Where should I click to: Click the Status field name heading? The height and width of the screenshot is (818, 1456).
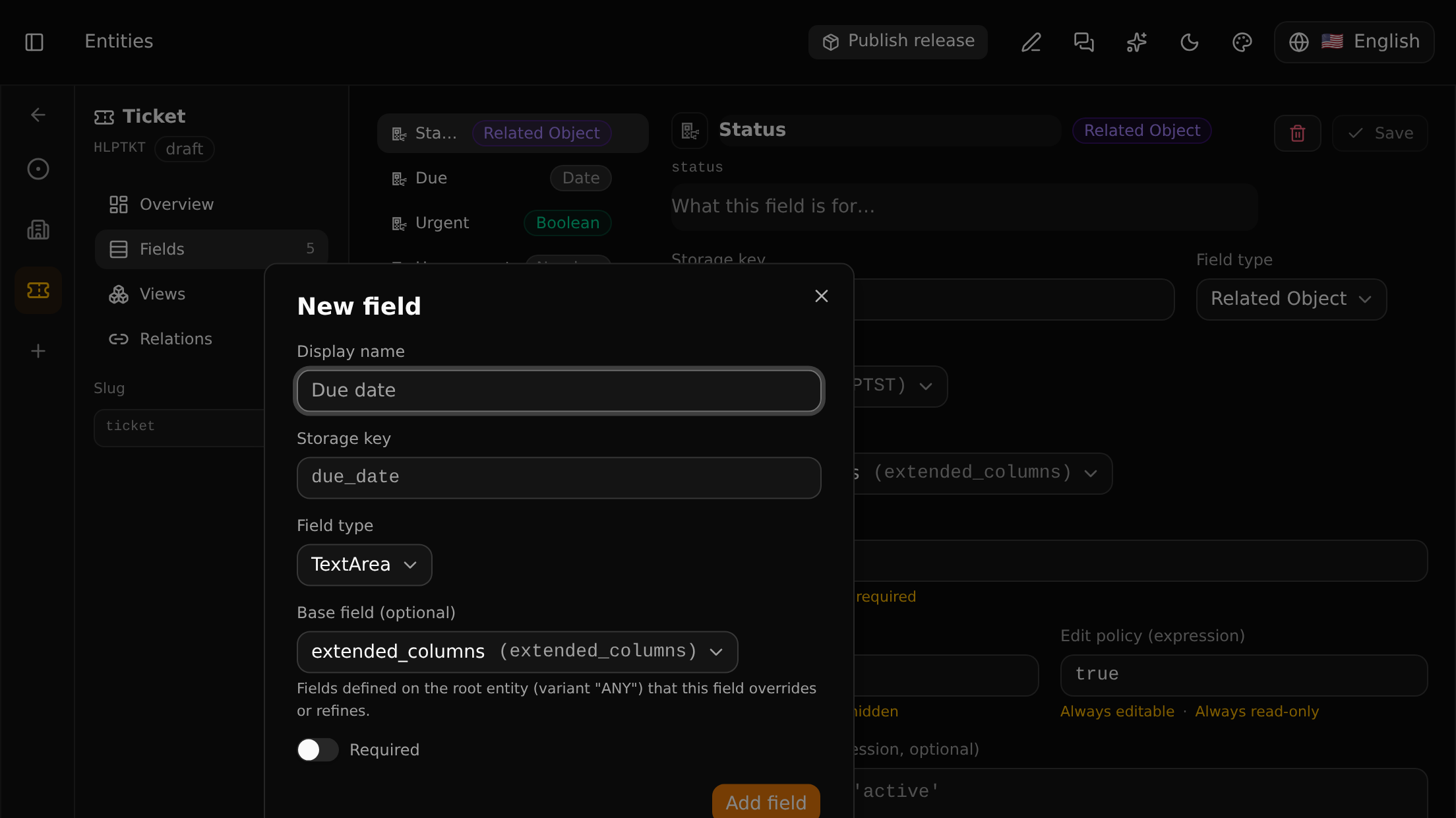[752, 130]
